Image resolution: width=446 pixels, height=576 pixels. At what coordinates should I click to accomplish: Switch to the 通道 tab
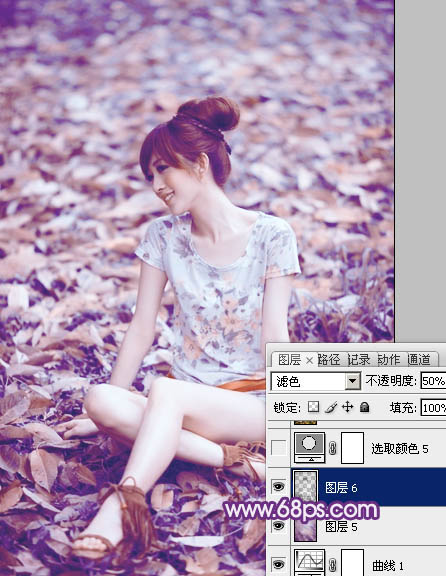coord(419,360)
